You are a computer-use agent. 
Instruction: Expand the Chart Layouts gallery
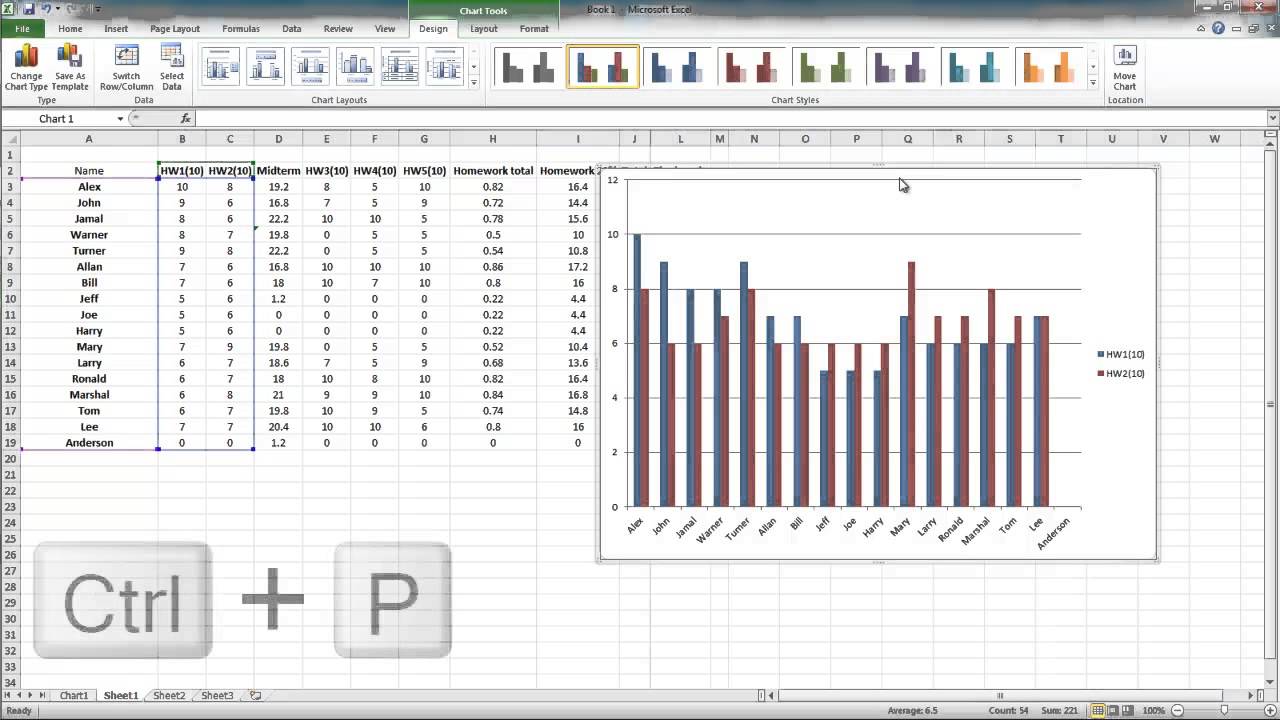(x=474, y=82)
